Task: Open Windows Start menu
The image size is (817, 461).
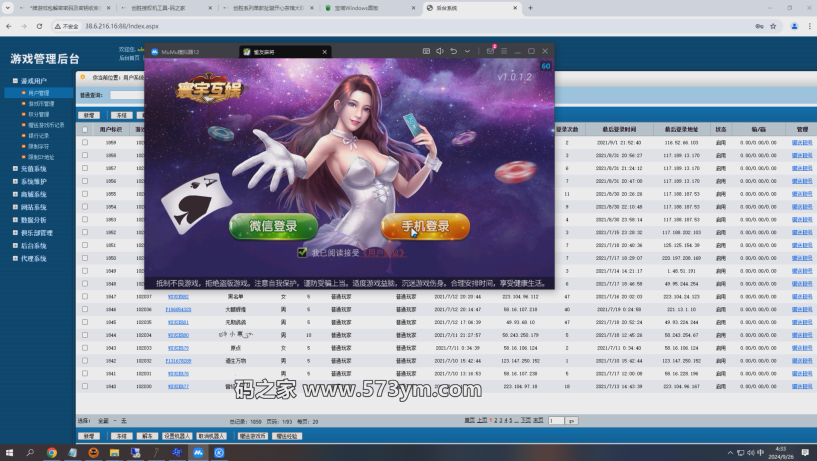Action: (x=9, y=453)
